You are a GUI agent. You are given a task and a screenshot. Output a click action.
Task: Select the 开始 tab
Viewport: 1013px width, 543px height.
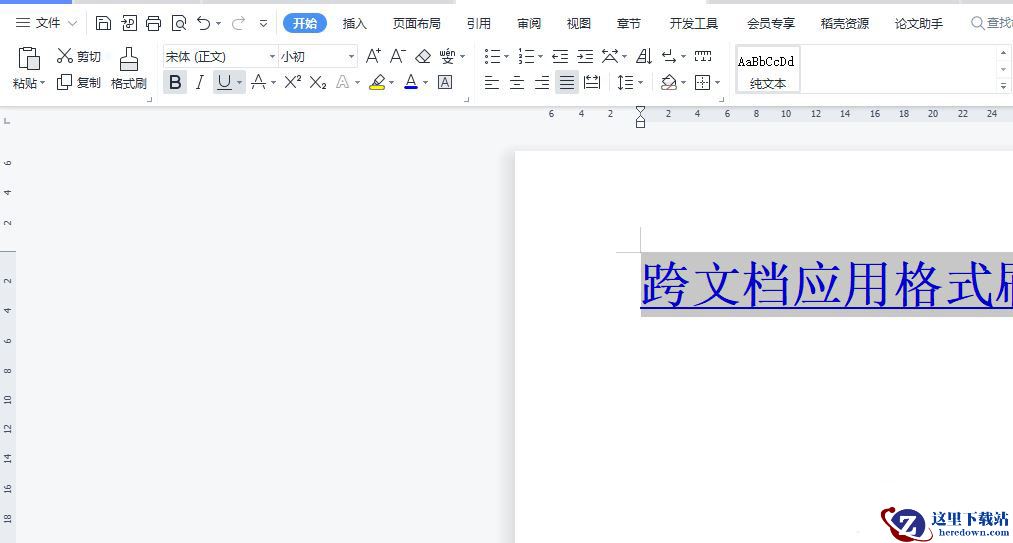point(305,24)
